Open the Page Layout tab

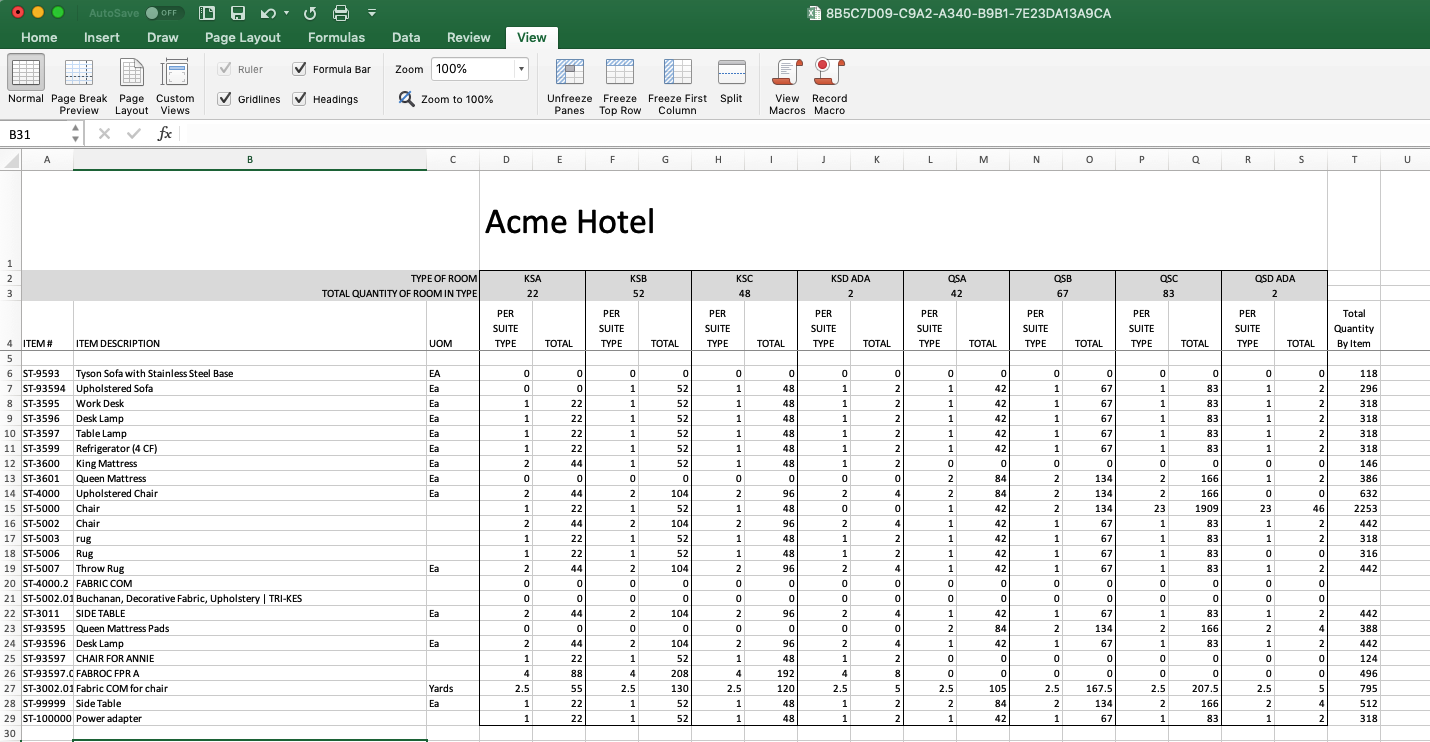coord(243,37)
